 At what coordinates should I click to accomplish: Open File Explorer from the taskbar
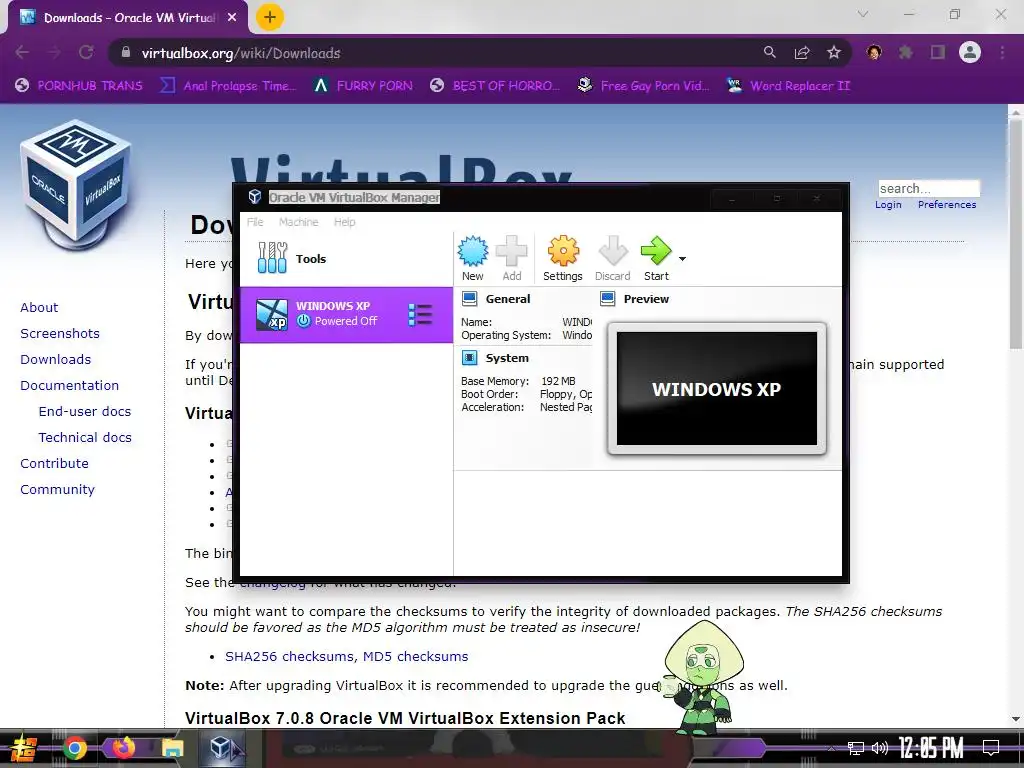click(x=172, y=748)
